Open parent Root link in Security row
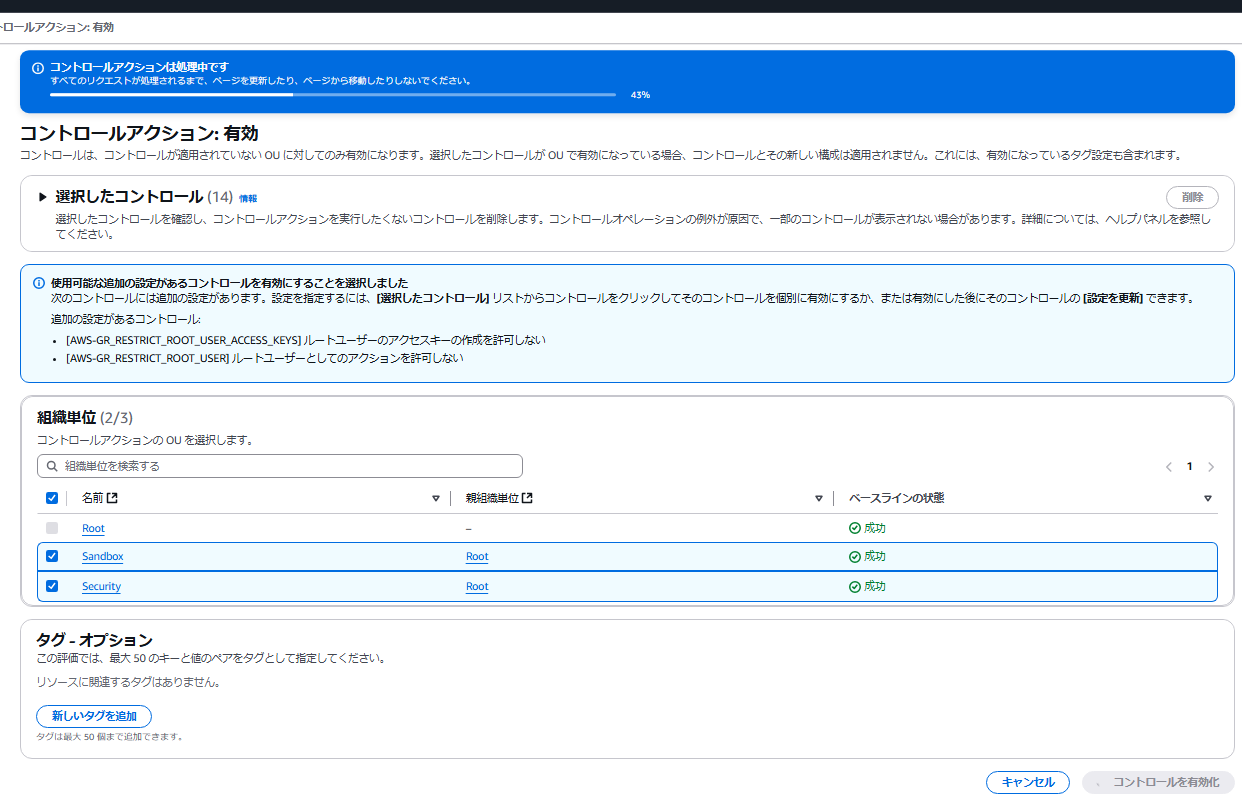 477,586
